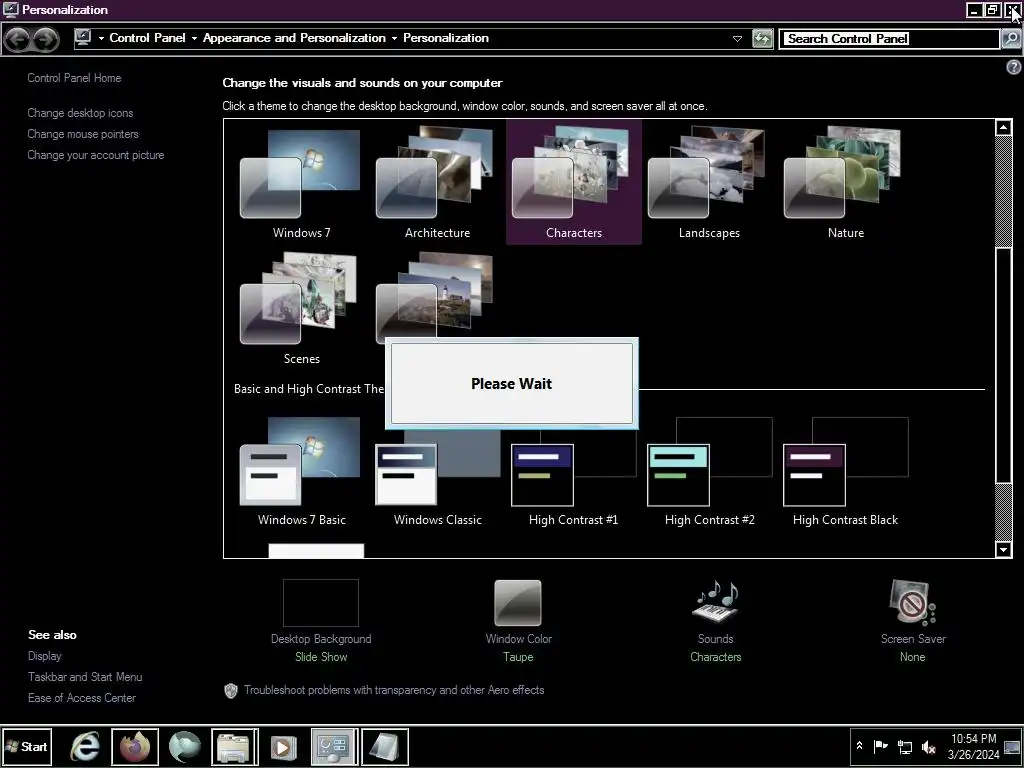
Task: Open the address bar history dropdown
Action: pos(737,39)
